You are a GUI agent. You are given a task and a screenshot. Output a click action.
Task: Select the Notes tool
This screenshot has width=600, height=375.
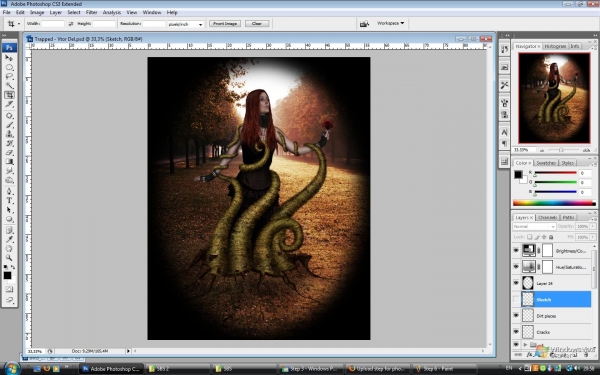pyautogui.click(x=9, y=230)
